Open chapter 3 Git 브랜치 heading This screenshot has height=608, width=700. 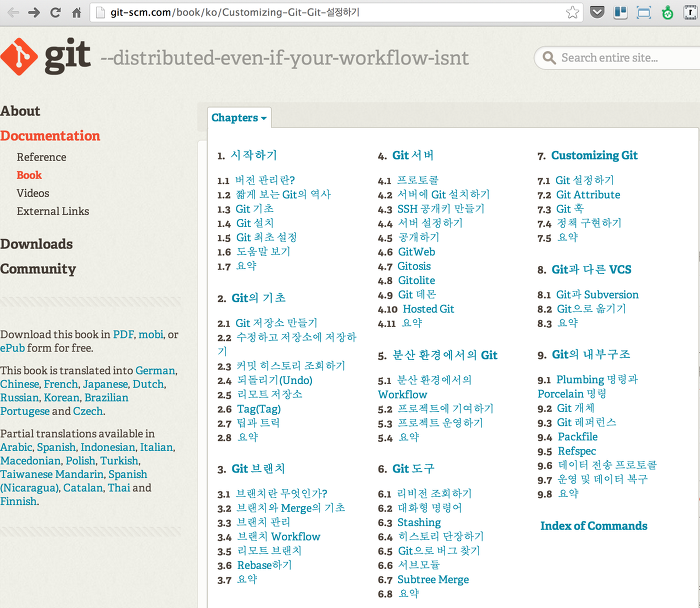coord(258,469)
